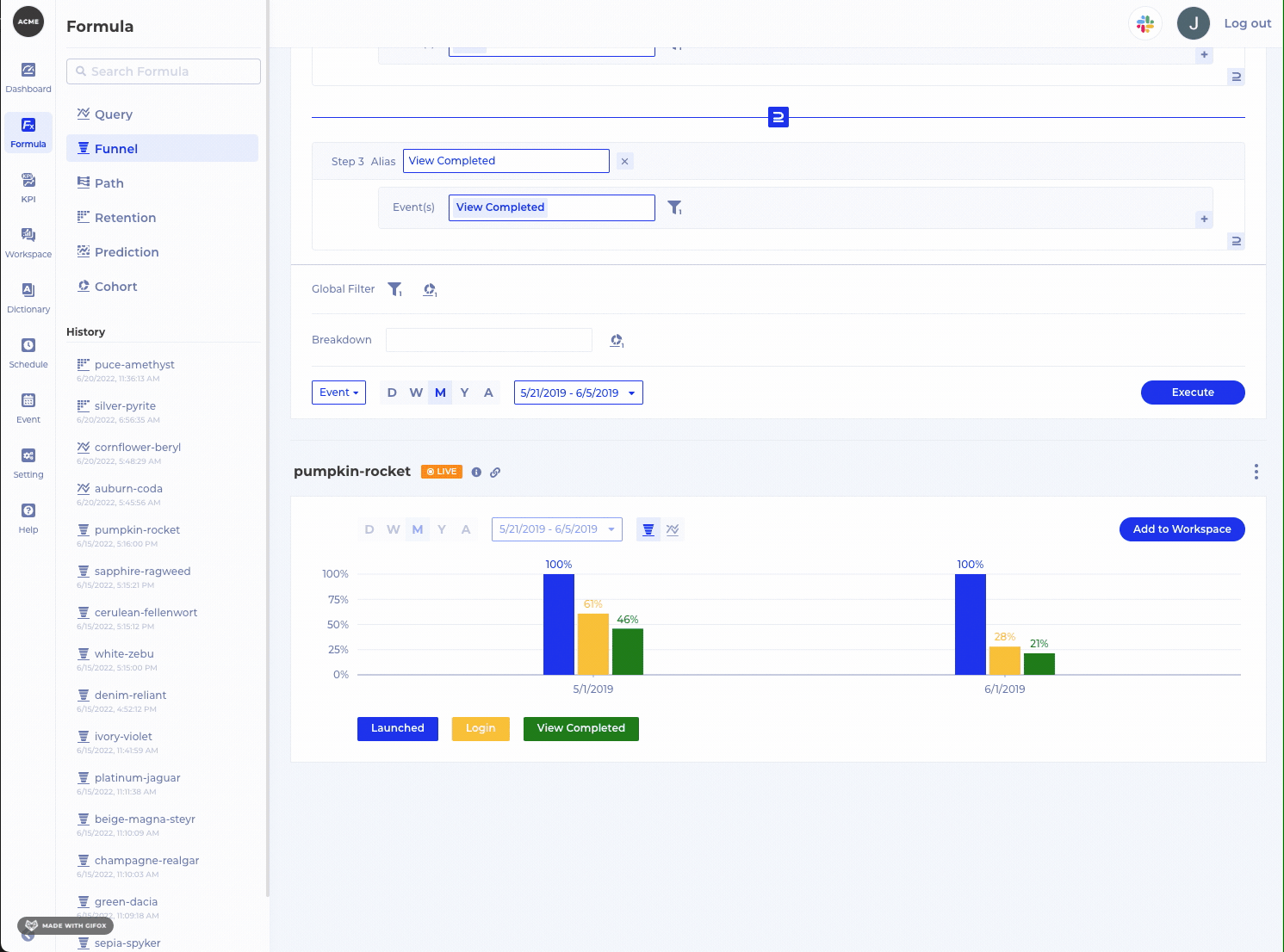The height and width of the screenshot is (952, 1284).
Task: Click the Breakdown input field
Action: (x=489, y=340)
